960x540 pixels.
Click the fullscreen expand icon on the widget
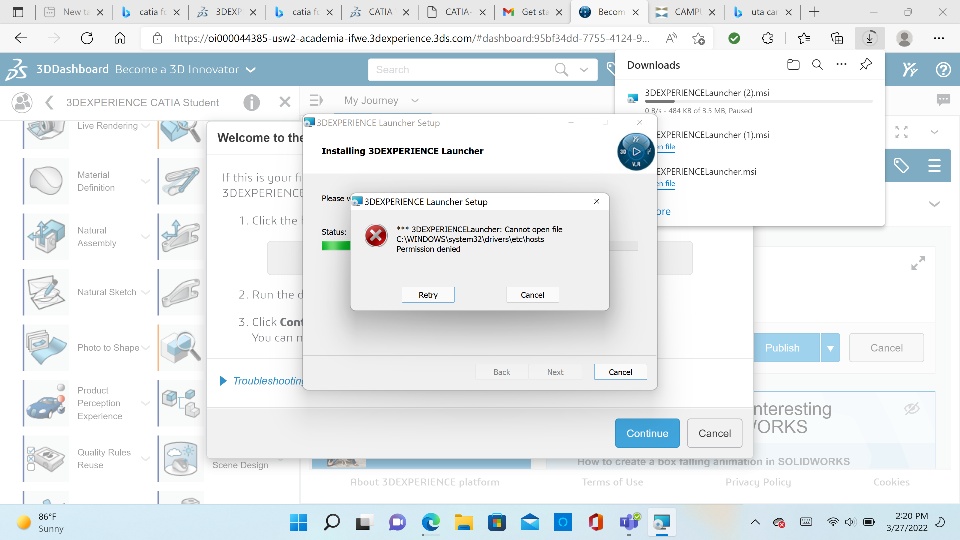pos(901,132)
